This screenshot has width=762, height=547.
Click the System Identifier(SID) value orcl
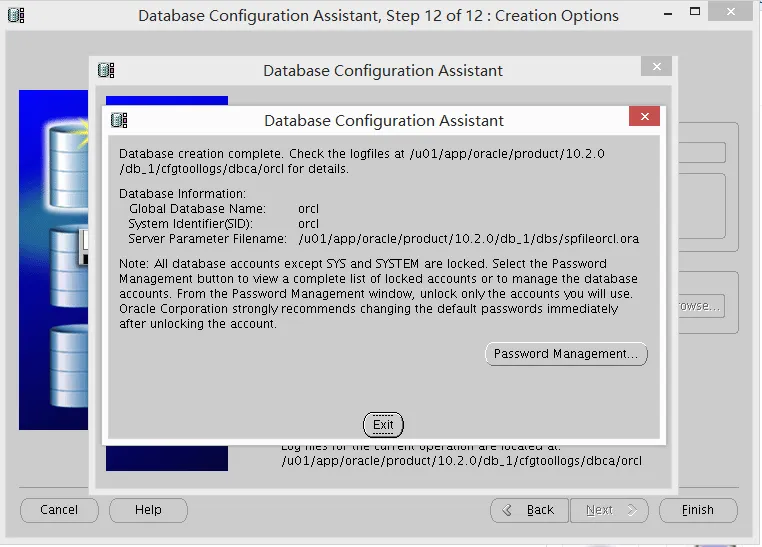pyautogui.click(x=308, y=224)
